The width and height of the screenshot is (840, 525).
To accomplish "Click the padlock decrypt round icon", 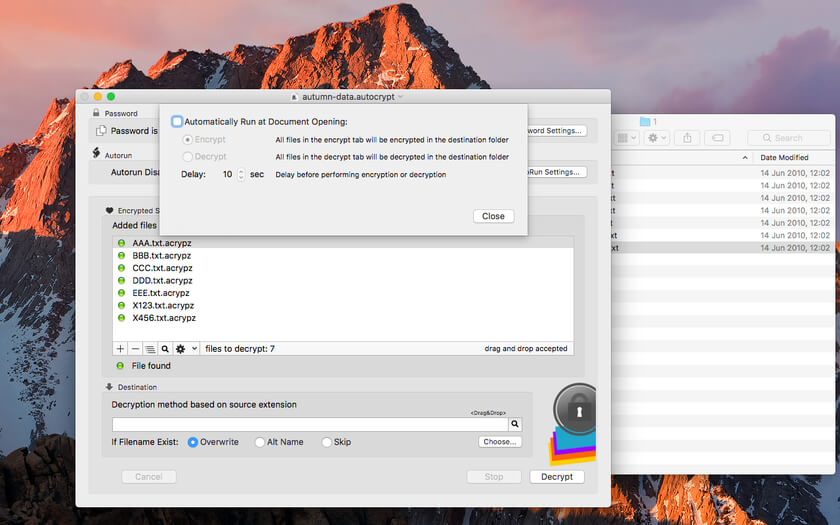I will pos(576,410).
